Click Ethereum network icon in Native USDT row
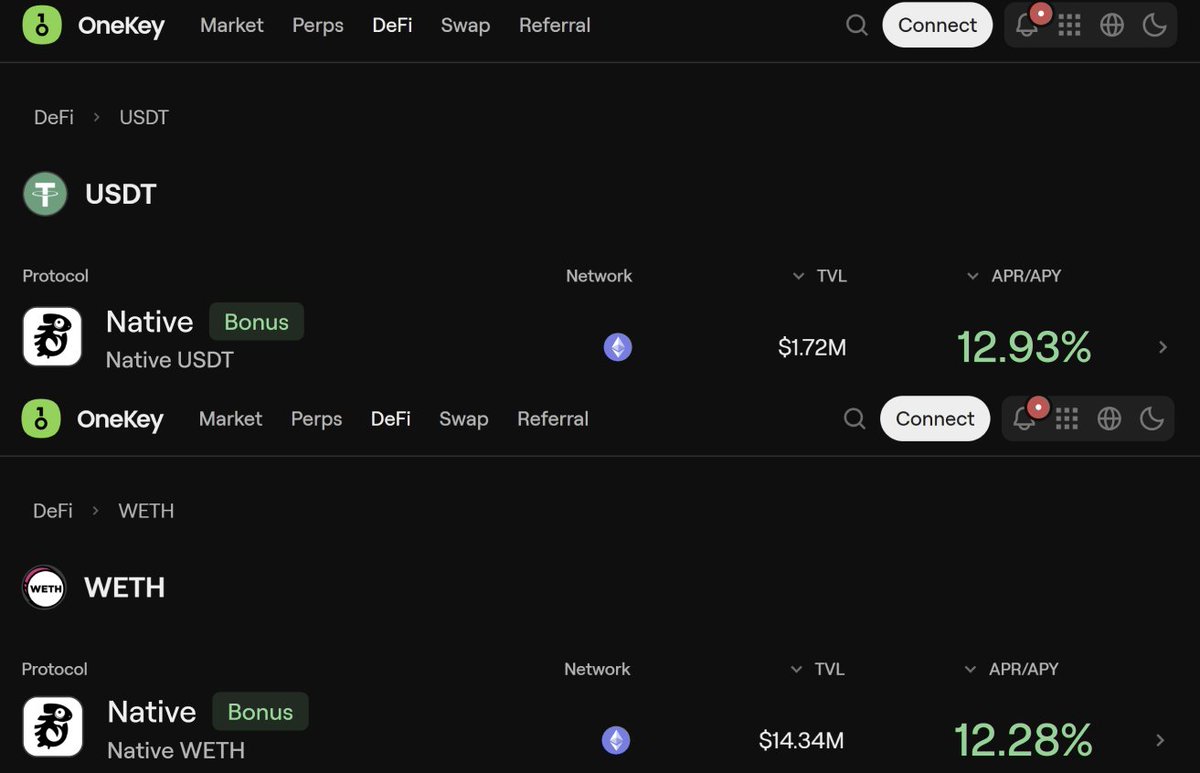This screenshot has height=773, width=1200. tap(618, 347)
